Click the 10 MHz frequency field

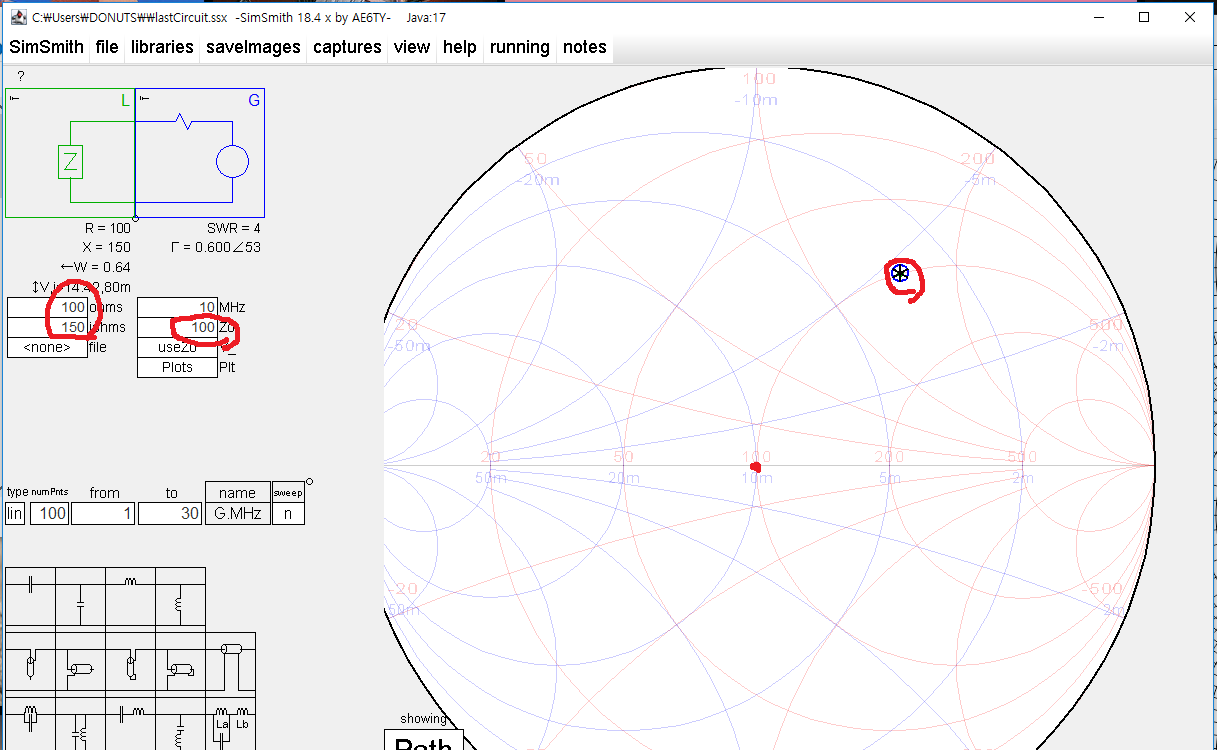coord(177,308)
